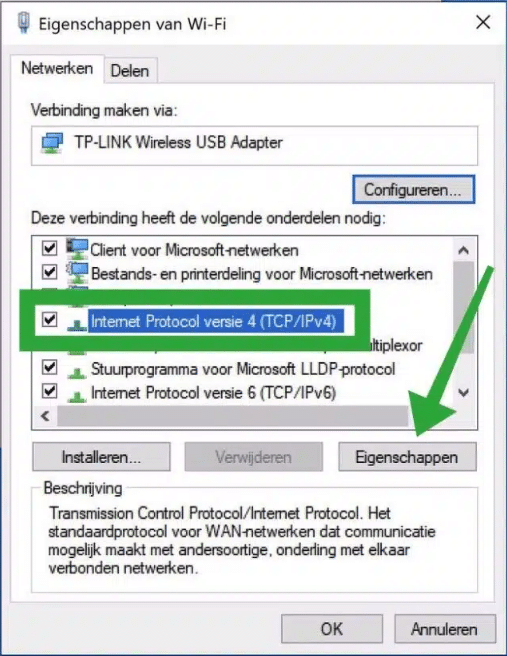The width and height of the screenshot is (507, 656).
Task: Click the horizontal scroll left arrow
Action: click(45, 416)
